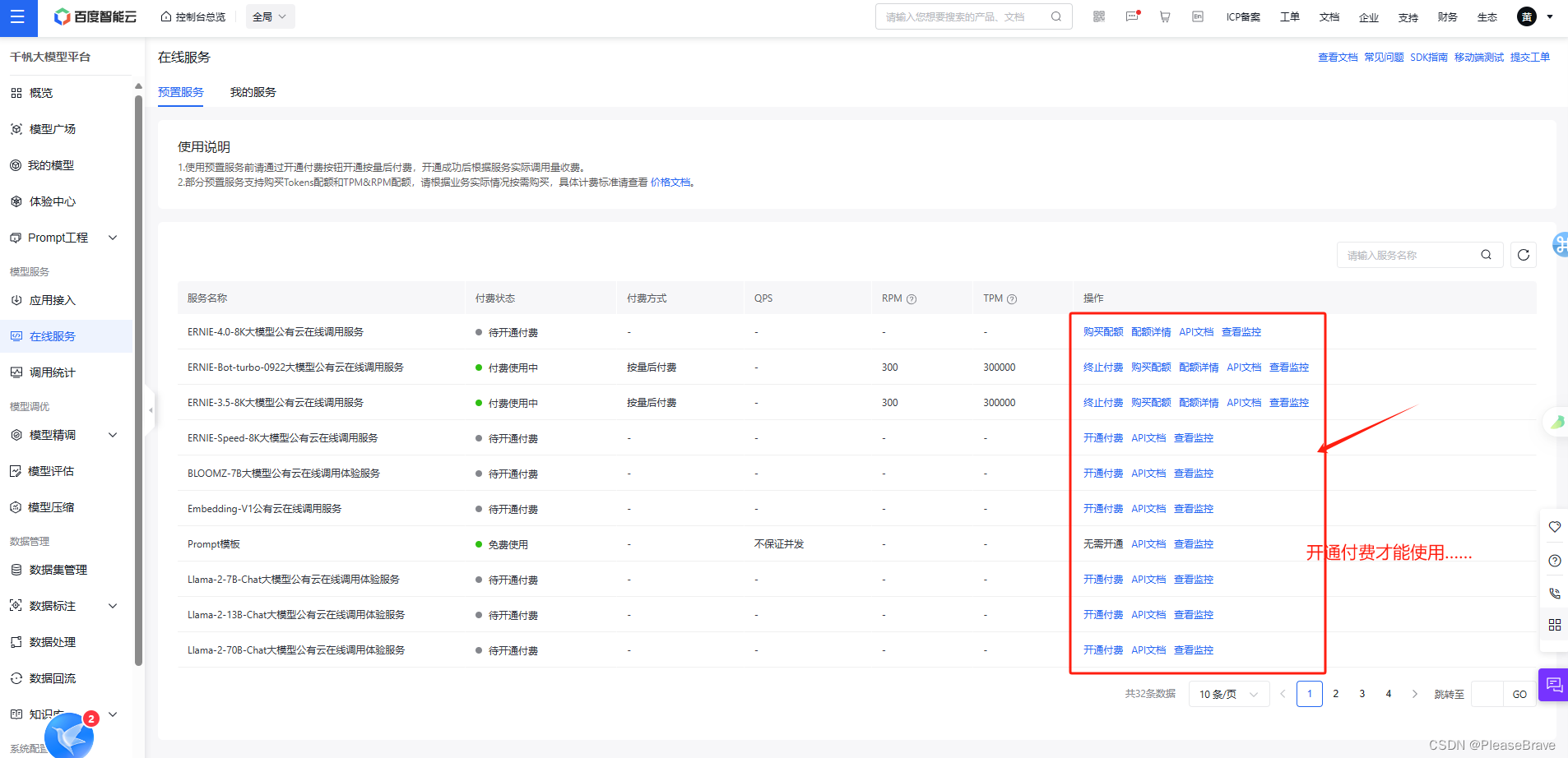The image size is (1568, 758).
Task: Show RPM help tooltip icon
Action: [x=912, y=299]
